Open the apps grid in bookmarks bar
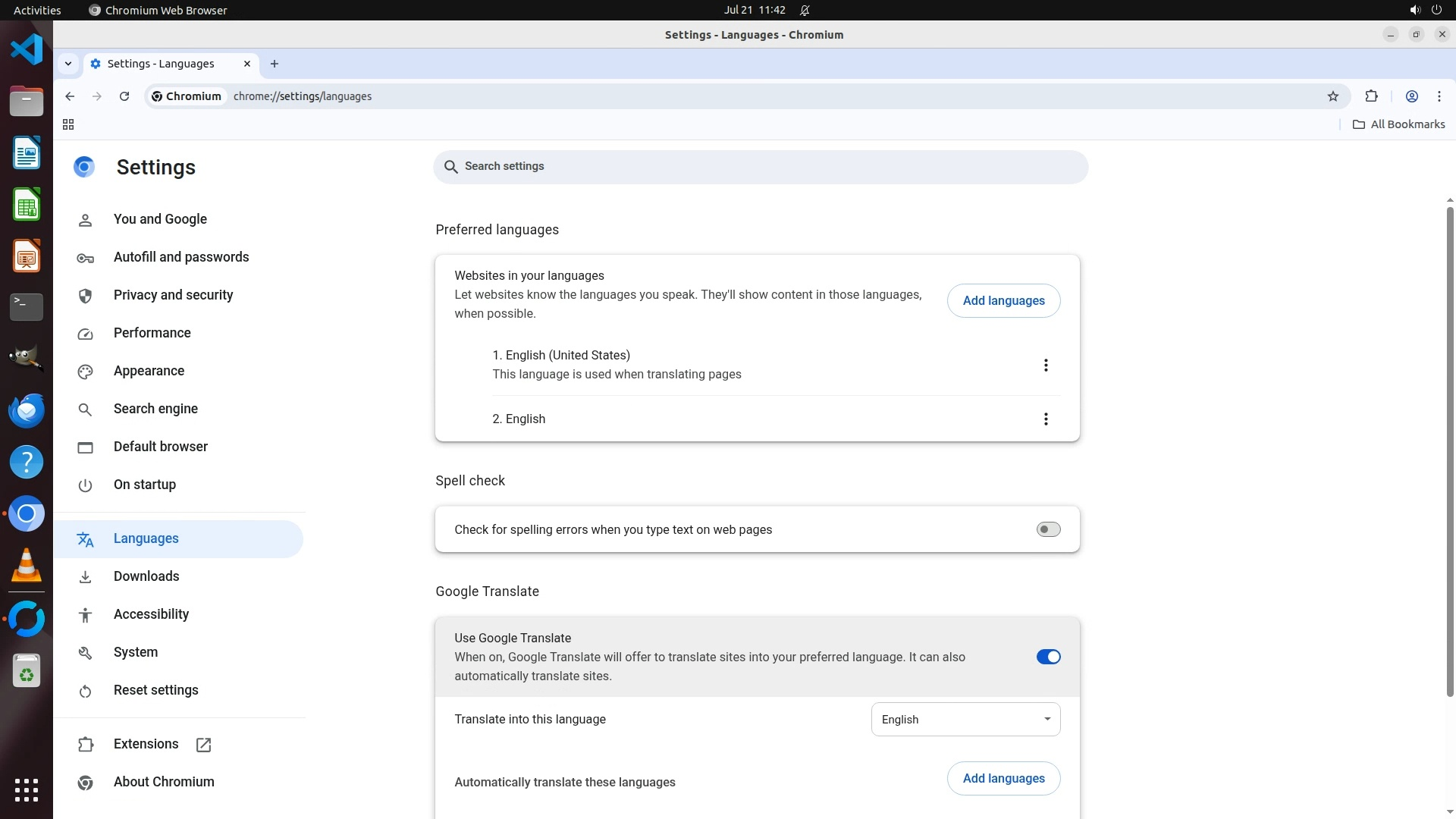This screenshot has width=1456, height=819. tap(68, 124)
